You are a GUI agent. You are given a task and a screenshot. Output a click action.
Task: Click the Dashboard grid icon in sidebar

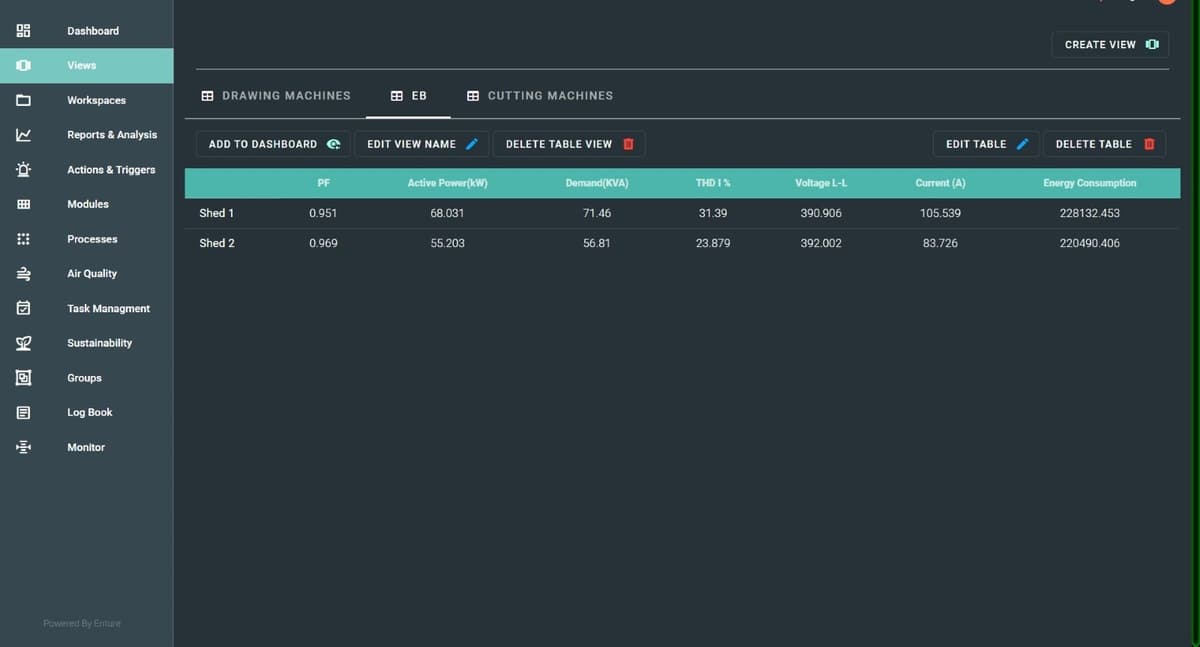tap(24, 31)
